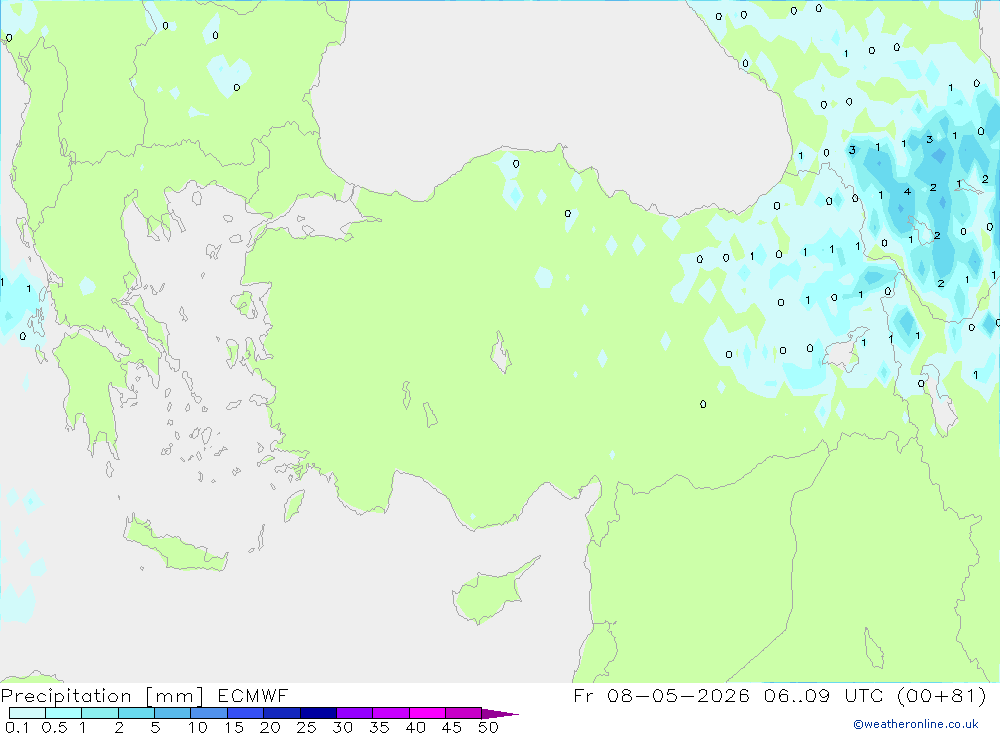Choose the 25–30 mm navy swatch

coord(318,713)
